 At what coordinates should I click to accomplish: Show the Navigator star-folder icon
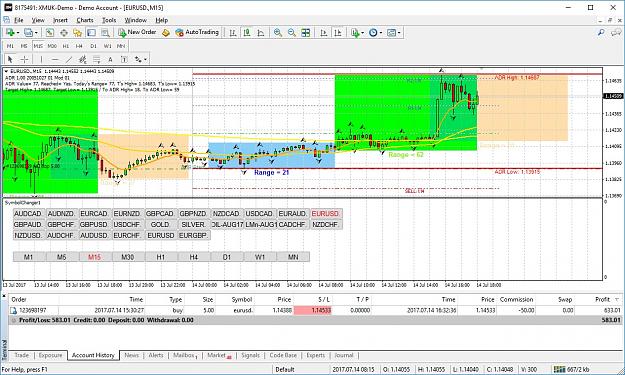pos(77,33)
